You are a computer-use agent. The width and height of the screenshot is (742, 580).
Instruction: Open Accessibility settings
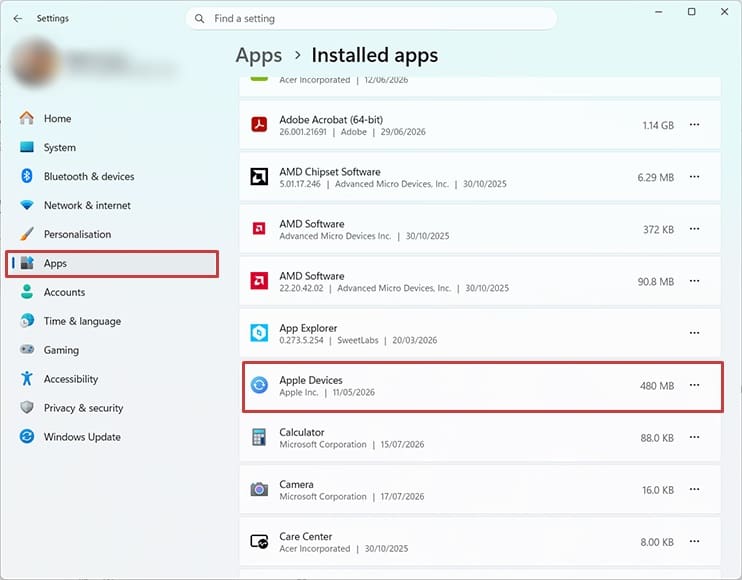pos(112,378)
